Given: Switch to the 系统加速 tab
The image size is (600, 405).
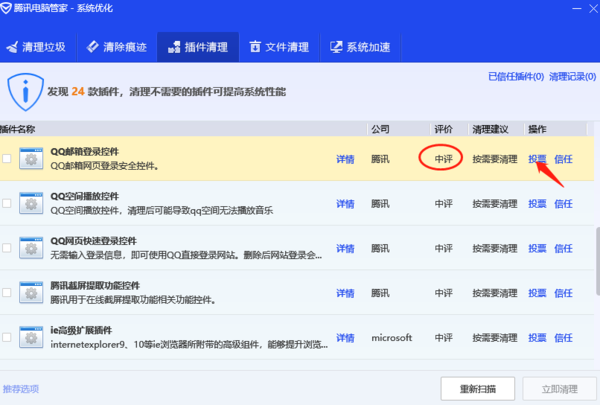Looking at the screenshot, I should coord(361,46).
